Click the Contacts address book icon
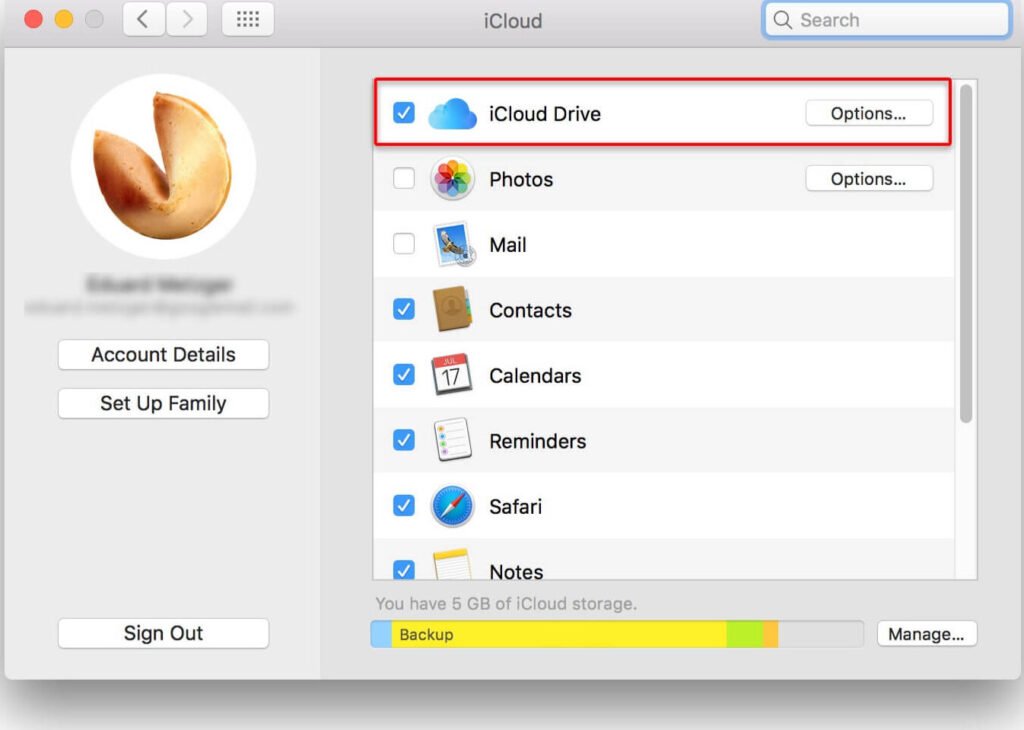This screenshot has width=1024, height=730. click(x=452, y=309)
